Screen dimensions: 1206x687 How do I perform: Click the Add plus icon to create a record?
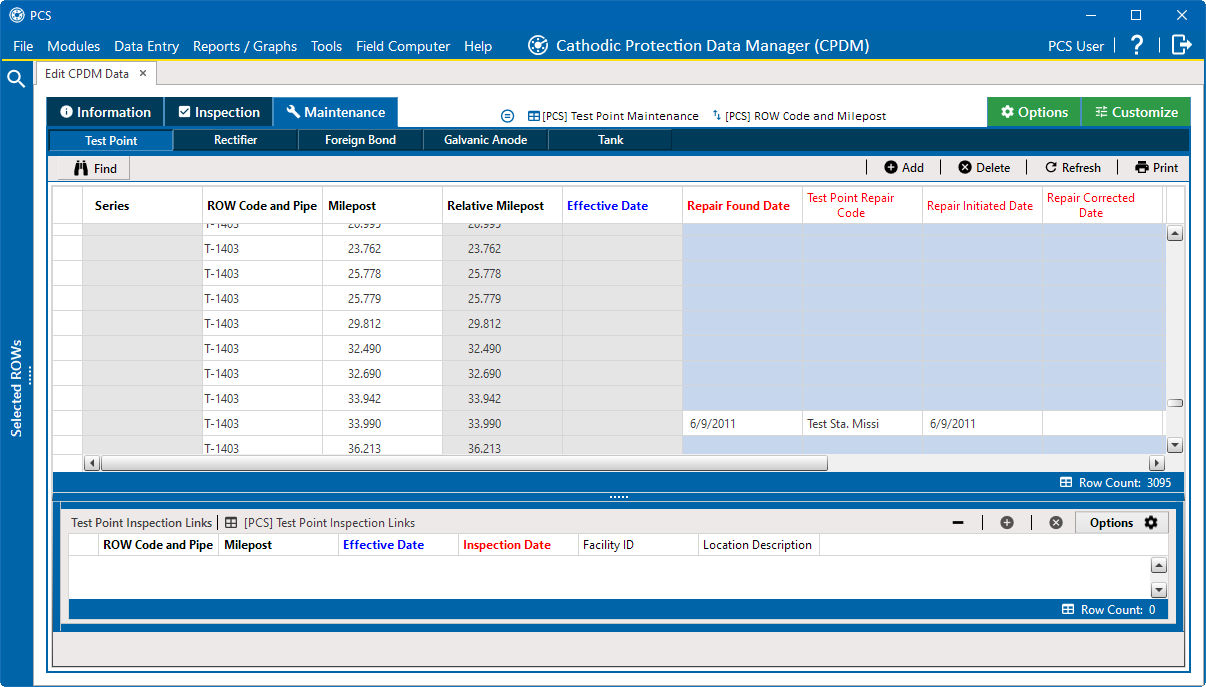[x=893, y=167]
